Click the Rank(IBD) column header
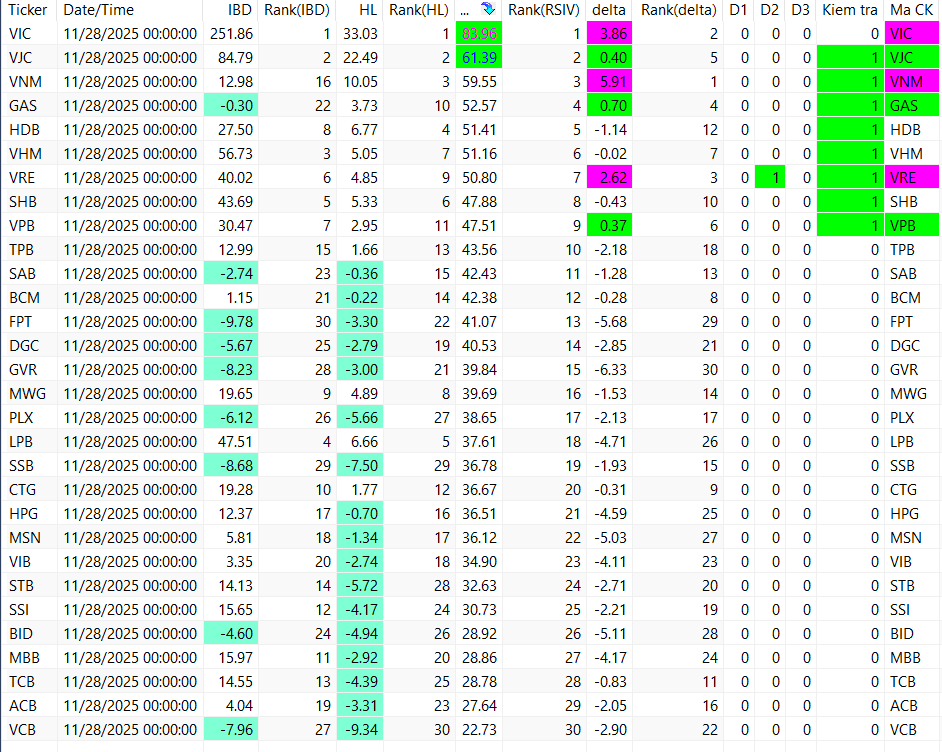 click(x=297, y=10)
